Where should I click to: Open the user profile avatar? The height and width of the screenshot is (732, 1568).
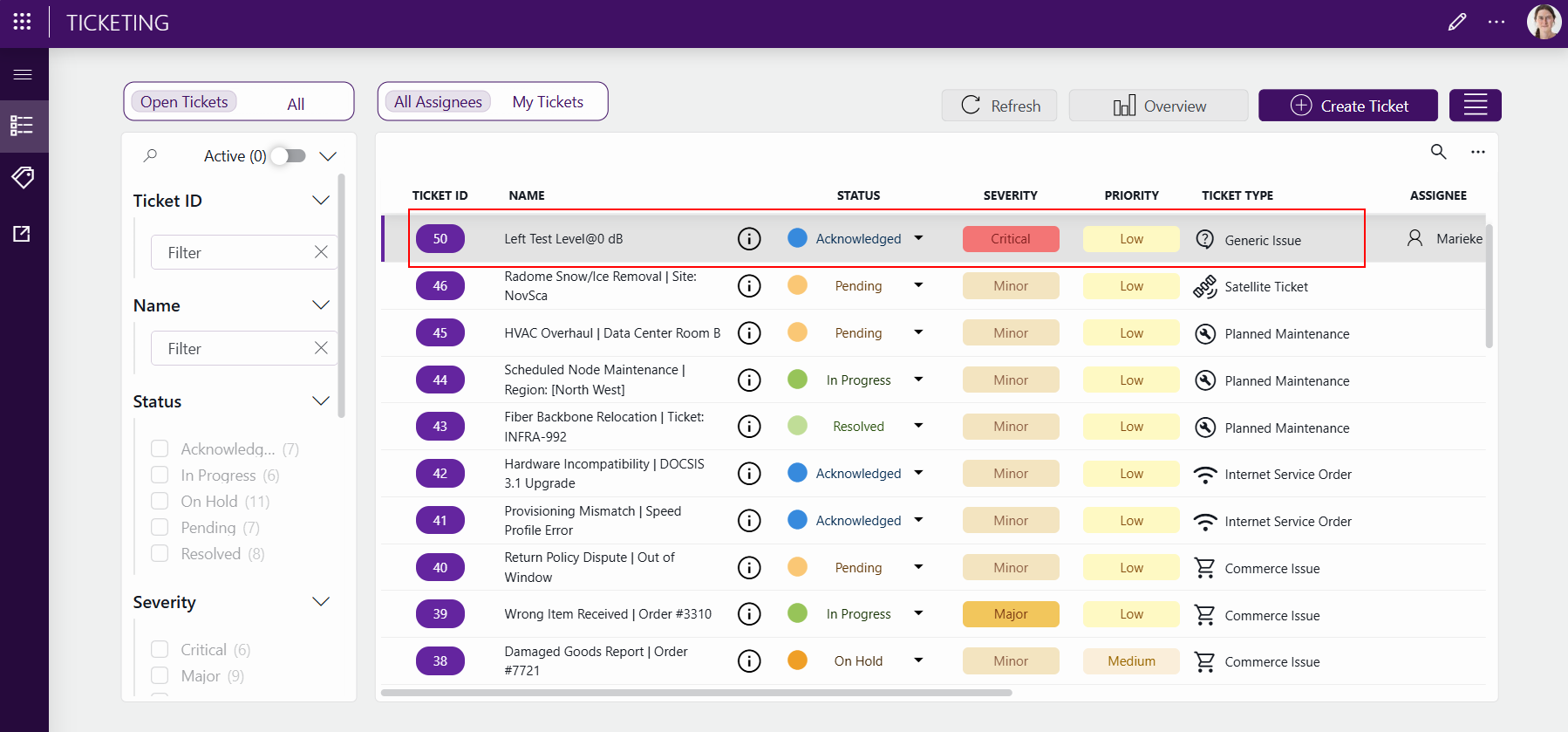coord(1544,22)
